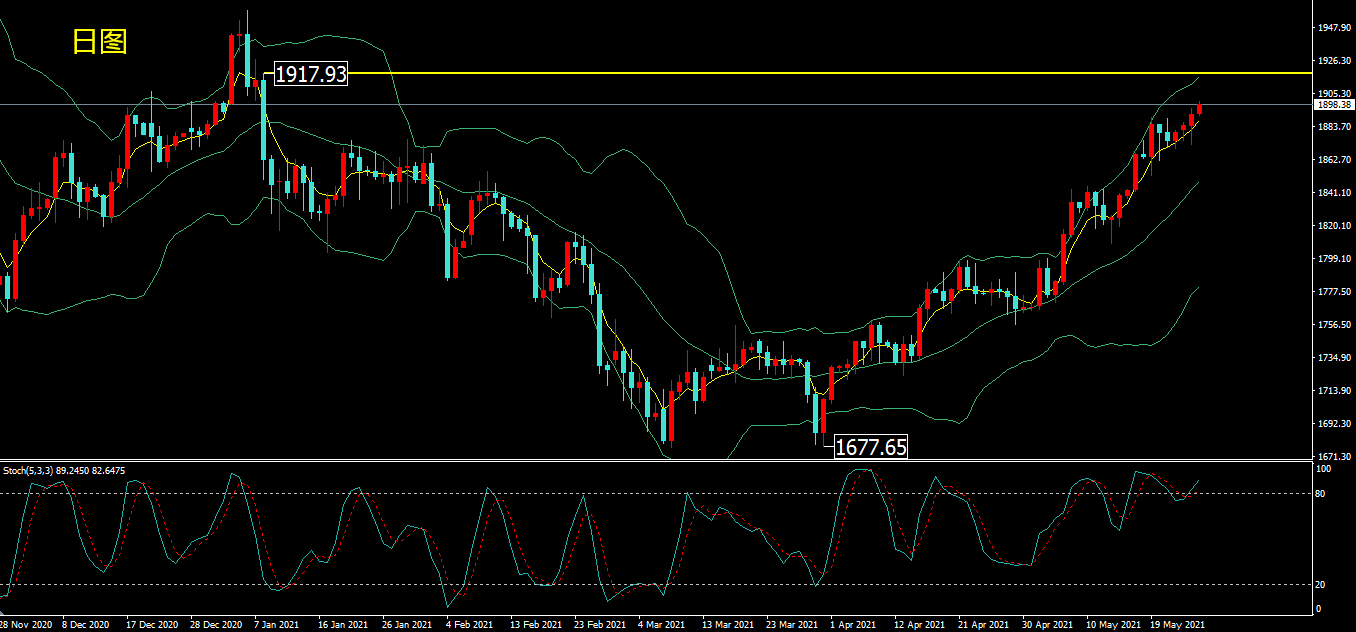Click the latest red candlestick on chart
Viewport: 1356px width, 632px height.
1199,109
